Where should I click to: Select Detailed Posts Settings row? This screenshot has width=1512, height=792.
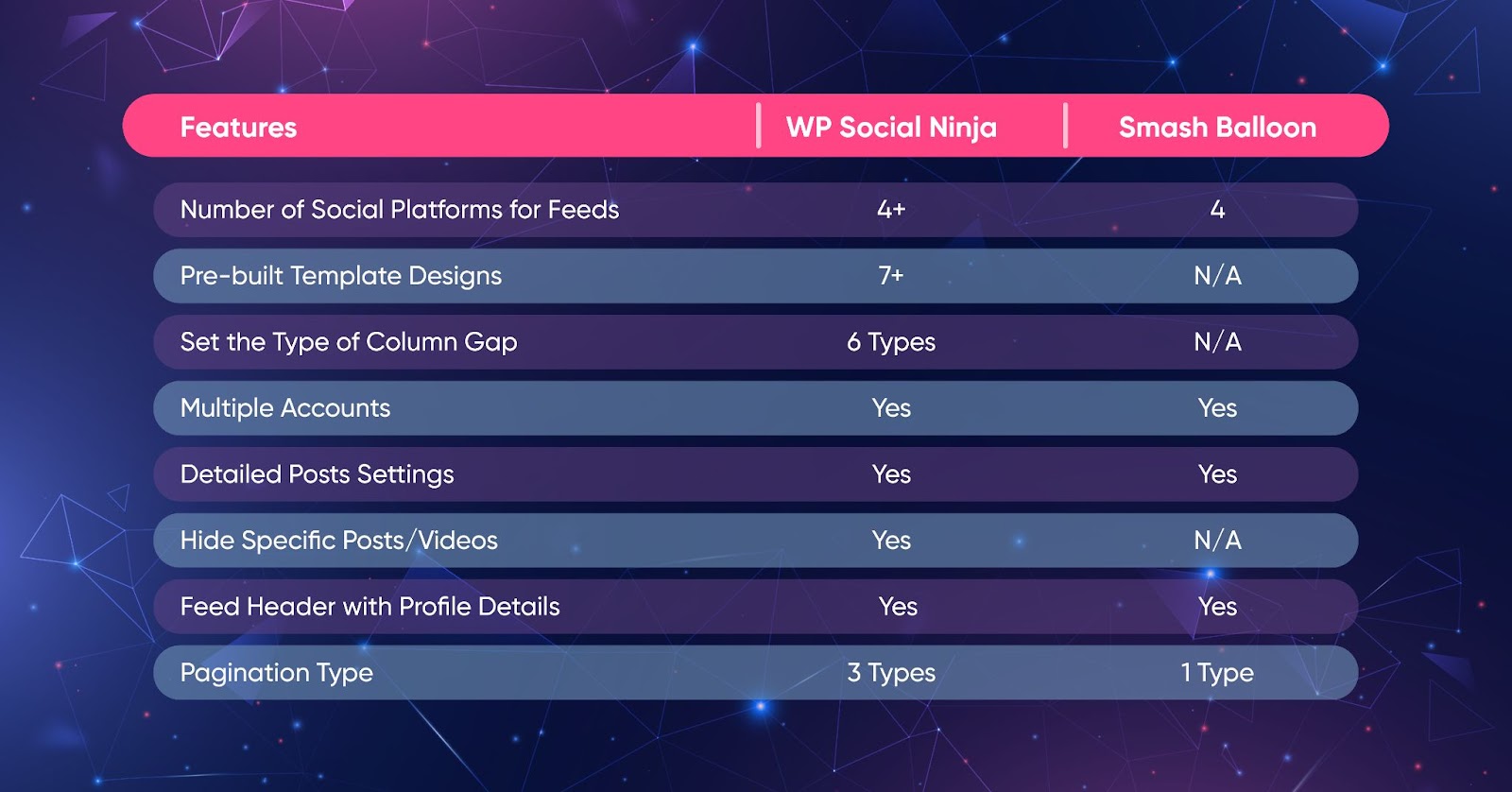point(756,474)
